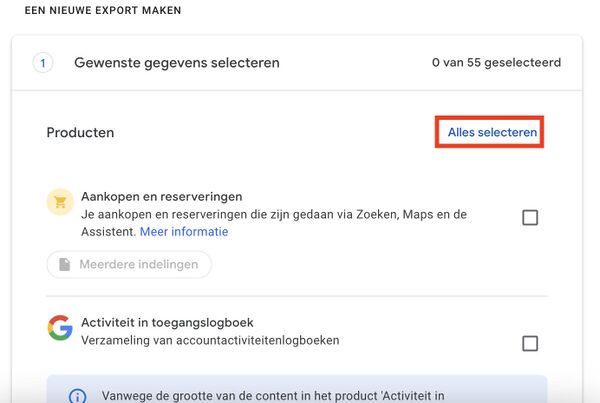Open the Meer informatie link

pyautogui.click(x=184, y=232)
